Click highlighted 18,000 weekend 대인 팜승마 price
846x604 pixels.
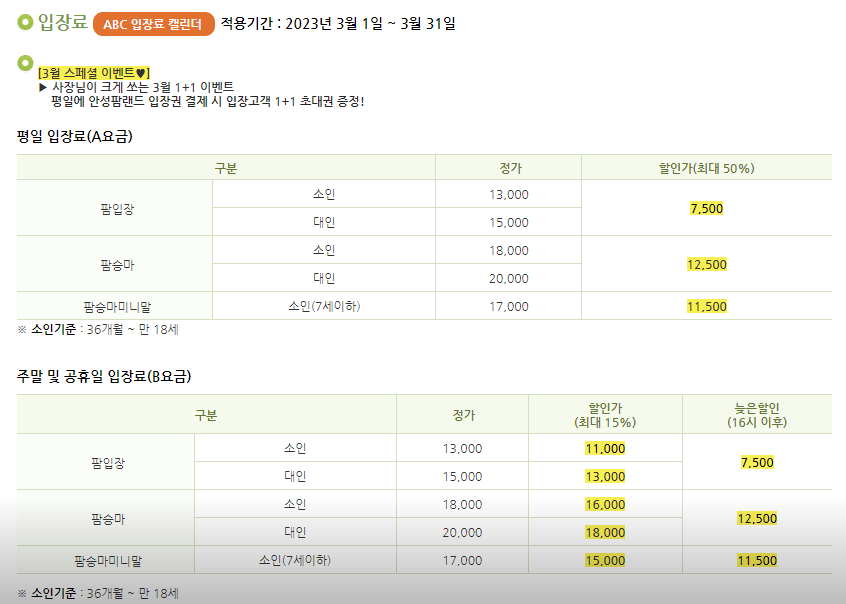point(605,532)
